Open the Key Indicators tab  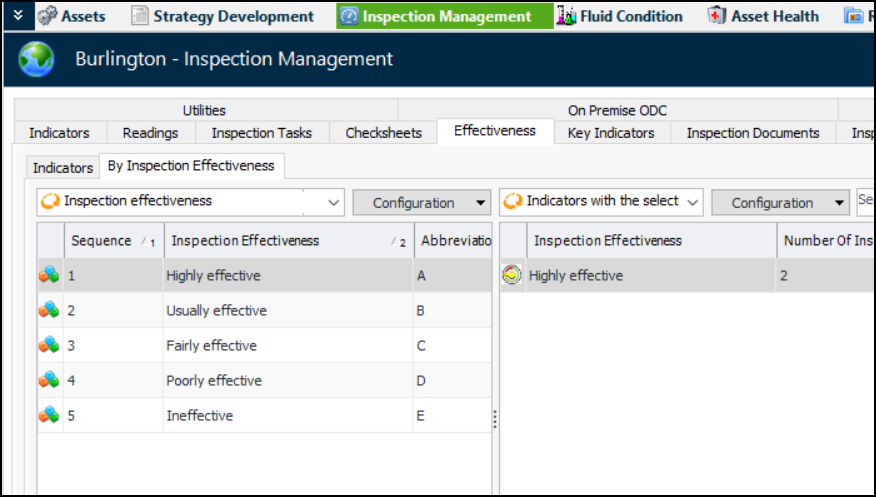[611, 133]
